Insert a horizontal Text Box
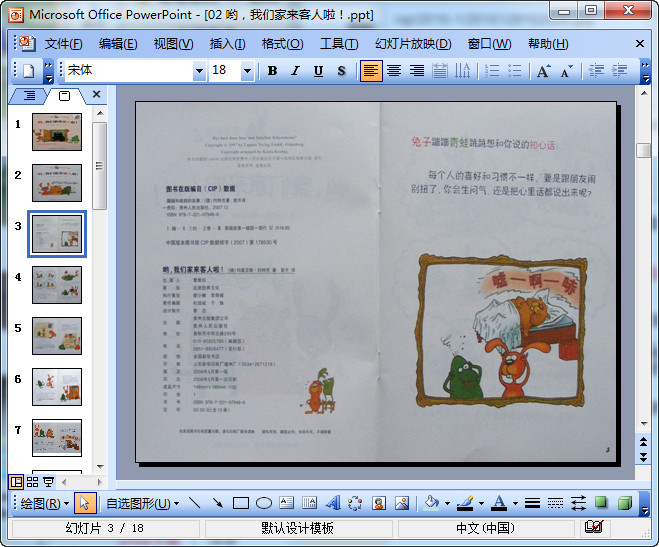This screenshot has width=659, height=547. (x=287, y=503)
